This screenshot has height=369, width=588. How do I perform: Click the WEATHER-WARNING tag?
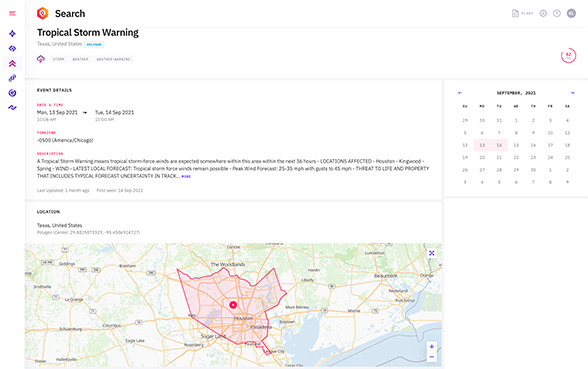tap(113, 59)
